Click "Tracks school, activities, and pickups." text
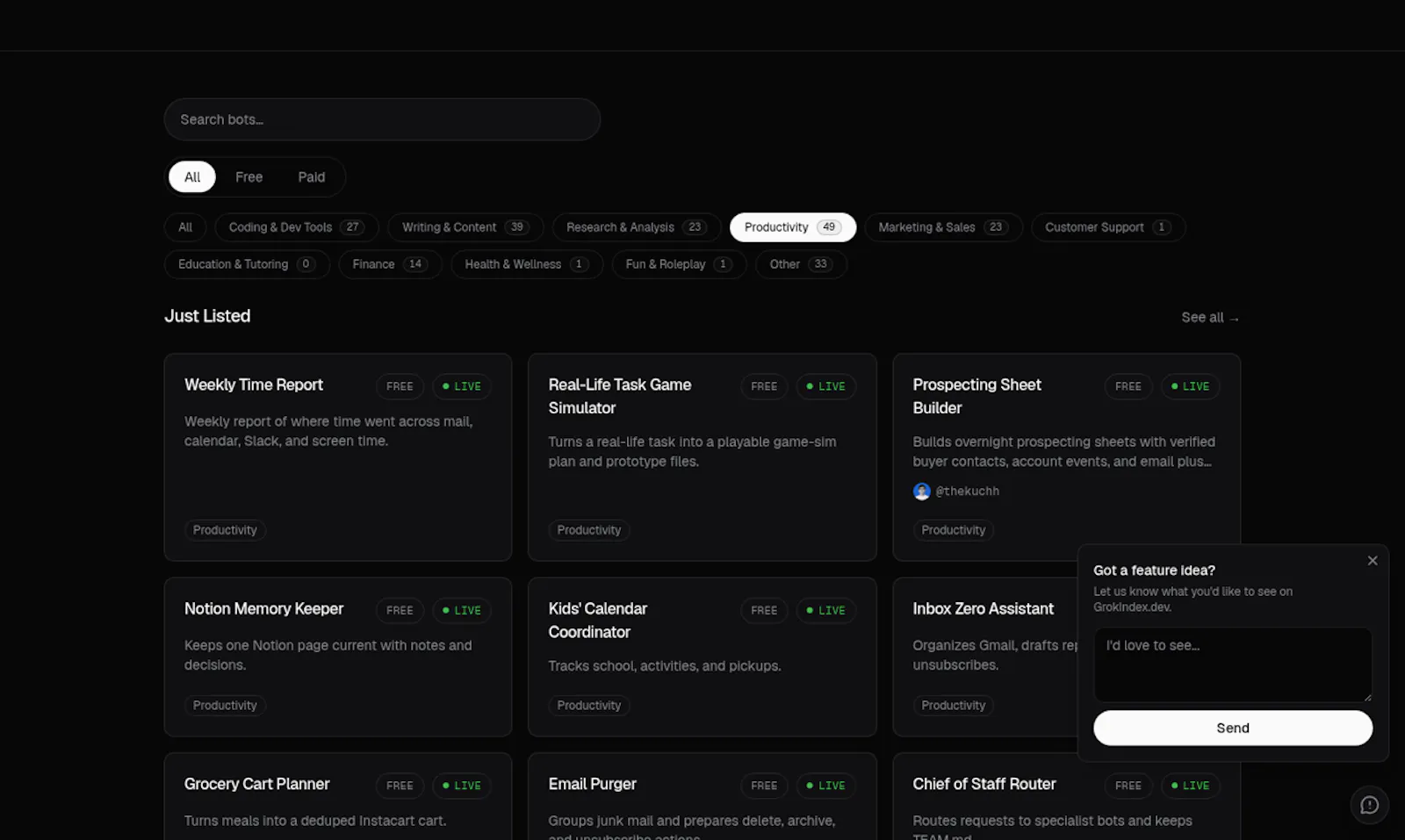 click(665, 666)
